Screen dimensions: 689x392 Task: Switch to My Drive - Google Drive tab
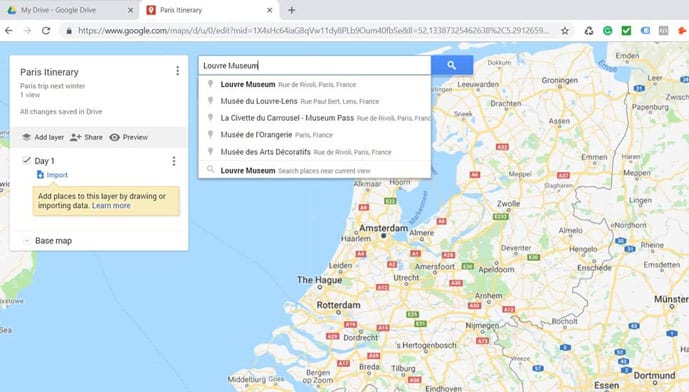click(x=70, y=10)
